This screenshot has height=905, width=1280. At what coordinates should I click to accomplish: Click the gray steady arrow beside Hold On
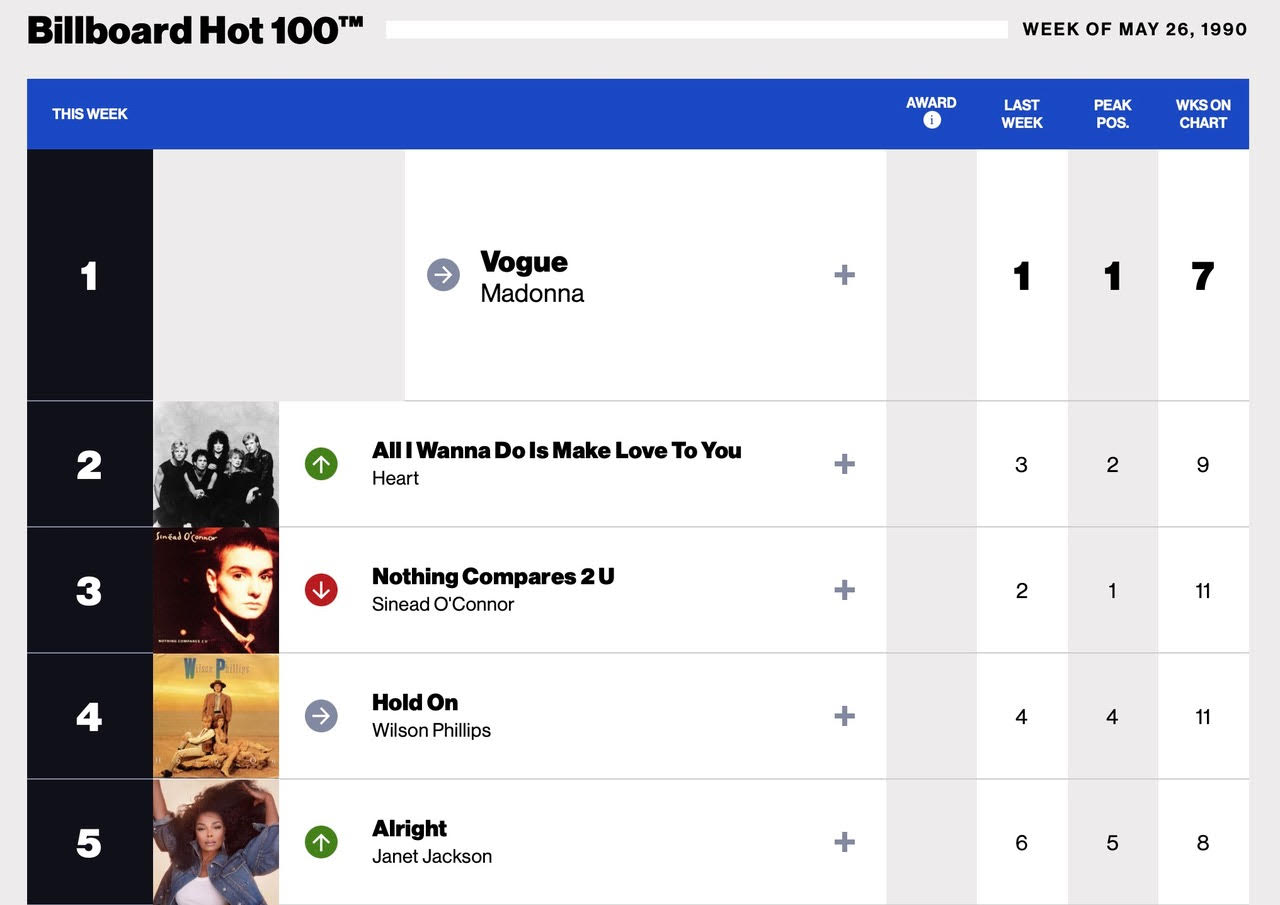pos(321,716)
